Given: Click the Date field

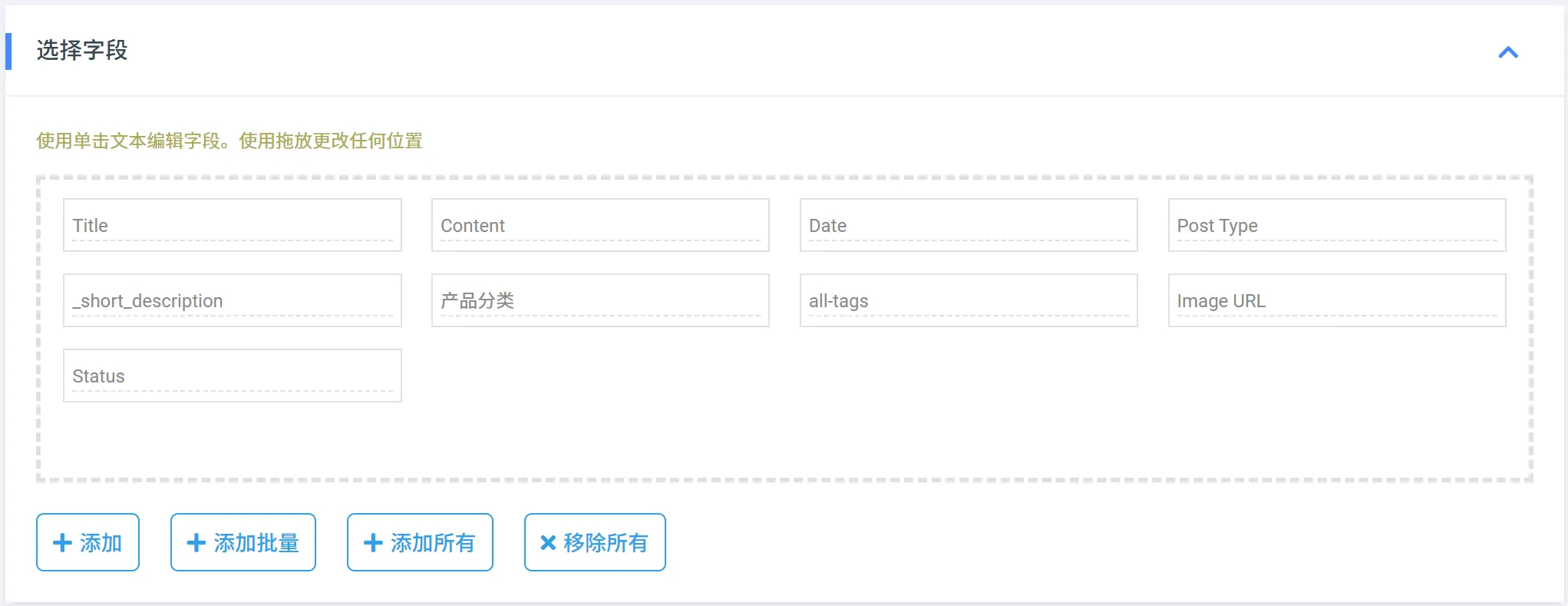Looking at the screenshot, I should pyautogui.click(x=969, y=226).
